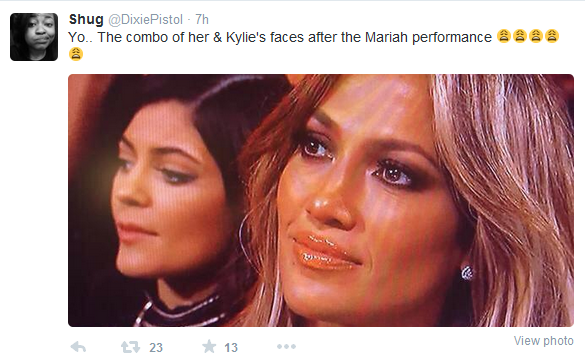Click Shug's profile avatar picture
Viewport: 585px width, 364px height.
[x=34, y=37]
